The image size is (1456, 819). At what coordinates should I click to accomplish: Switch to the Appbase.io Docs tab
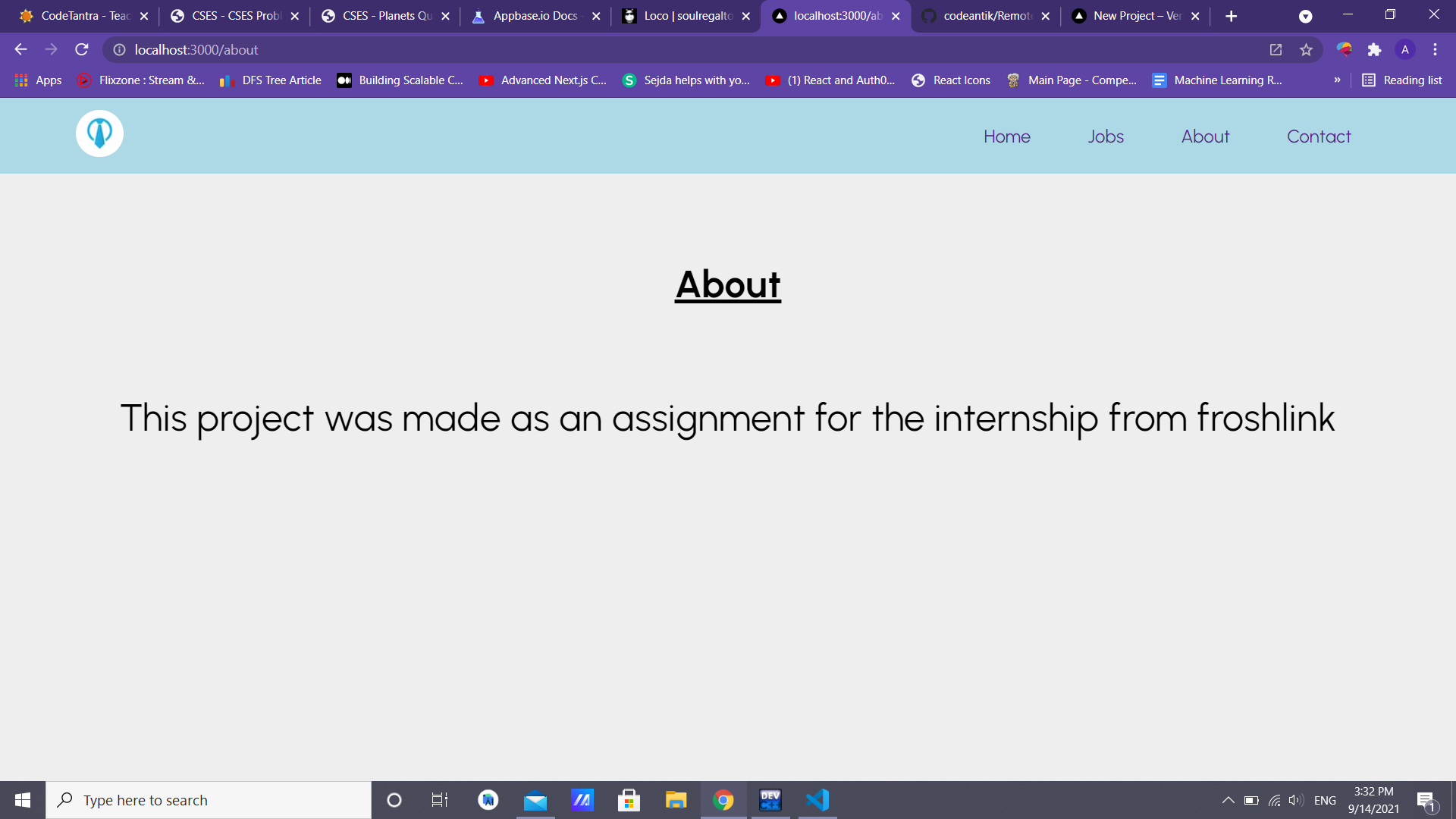[x=535, y=16]
